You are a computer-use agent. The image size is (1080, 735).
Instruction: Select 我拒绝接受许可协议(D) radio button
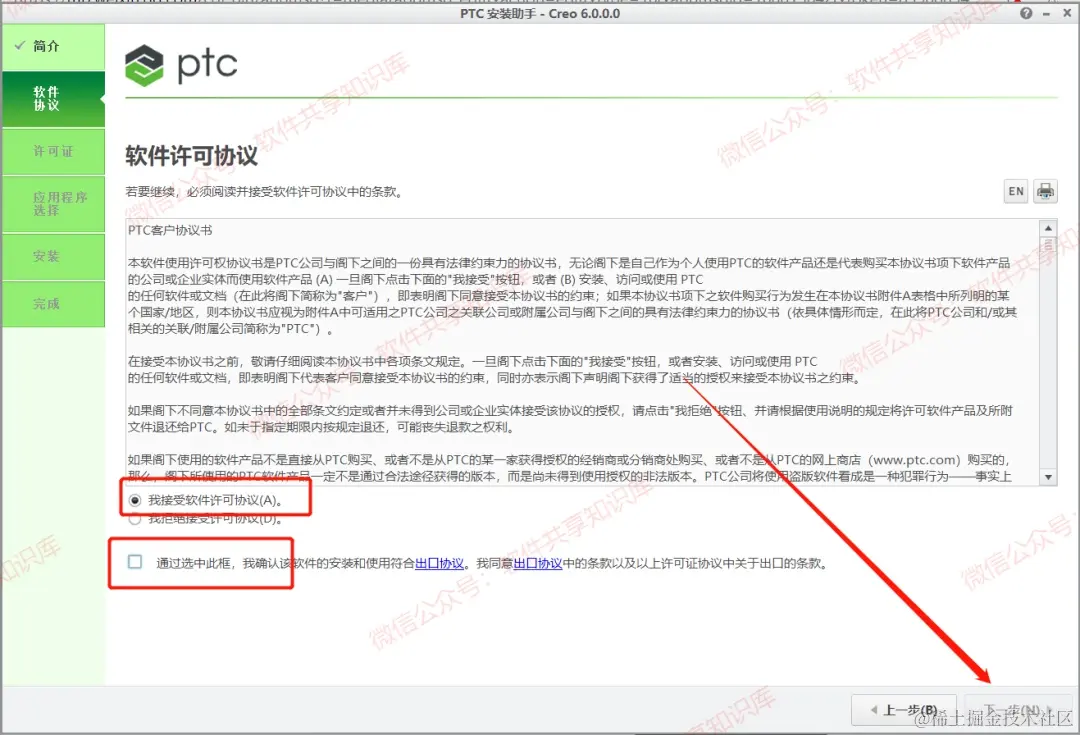coord(135,519)
